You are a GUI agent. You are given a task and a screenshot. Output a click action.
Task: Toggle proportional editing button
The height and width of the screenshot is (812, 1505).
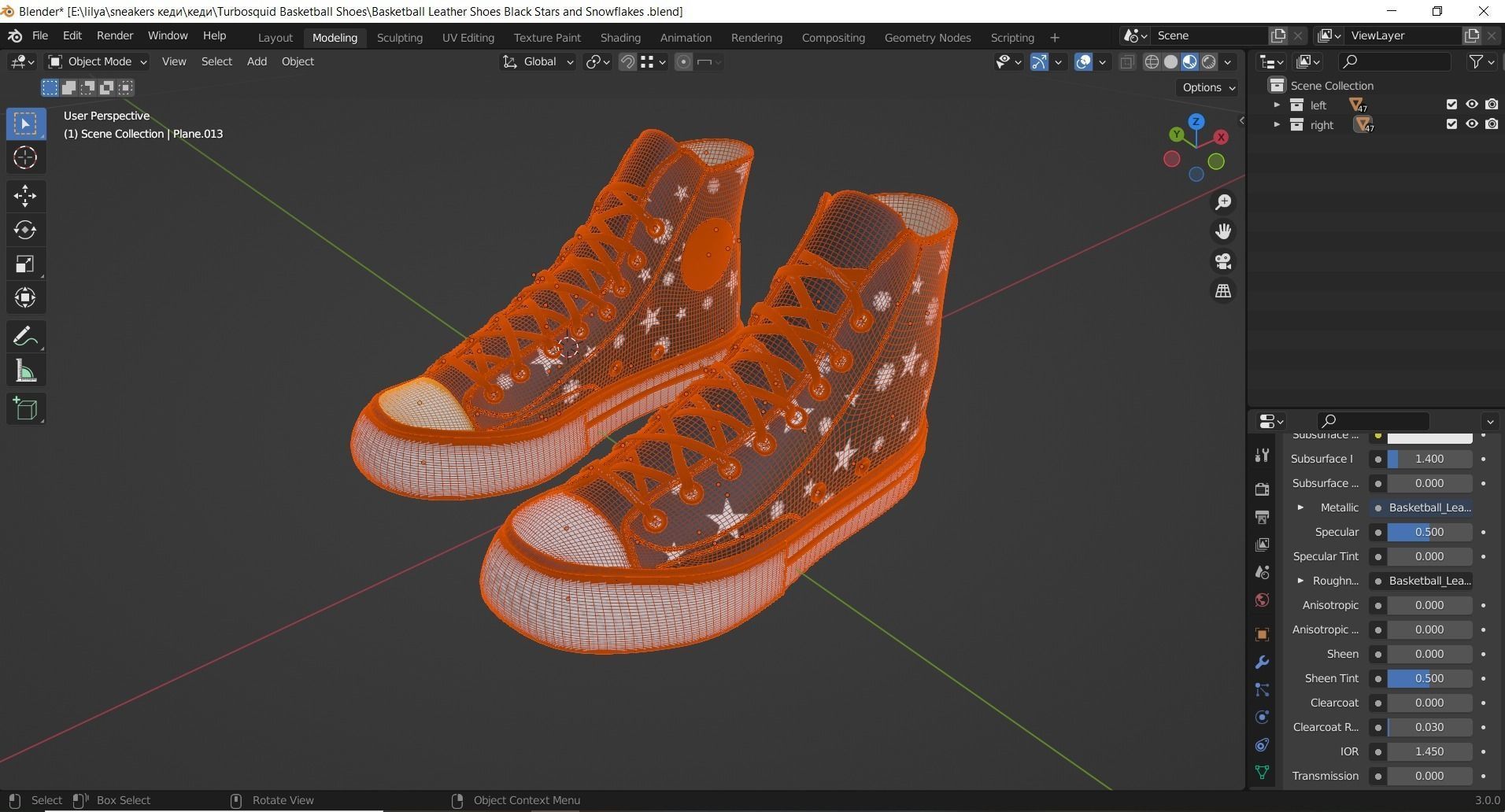683,62
